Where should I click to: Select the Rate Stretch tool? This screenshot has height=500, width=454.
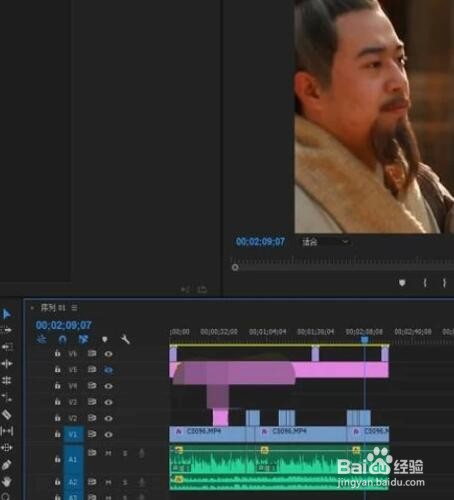[7, 397]
